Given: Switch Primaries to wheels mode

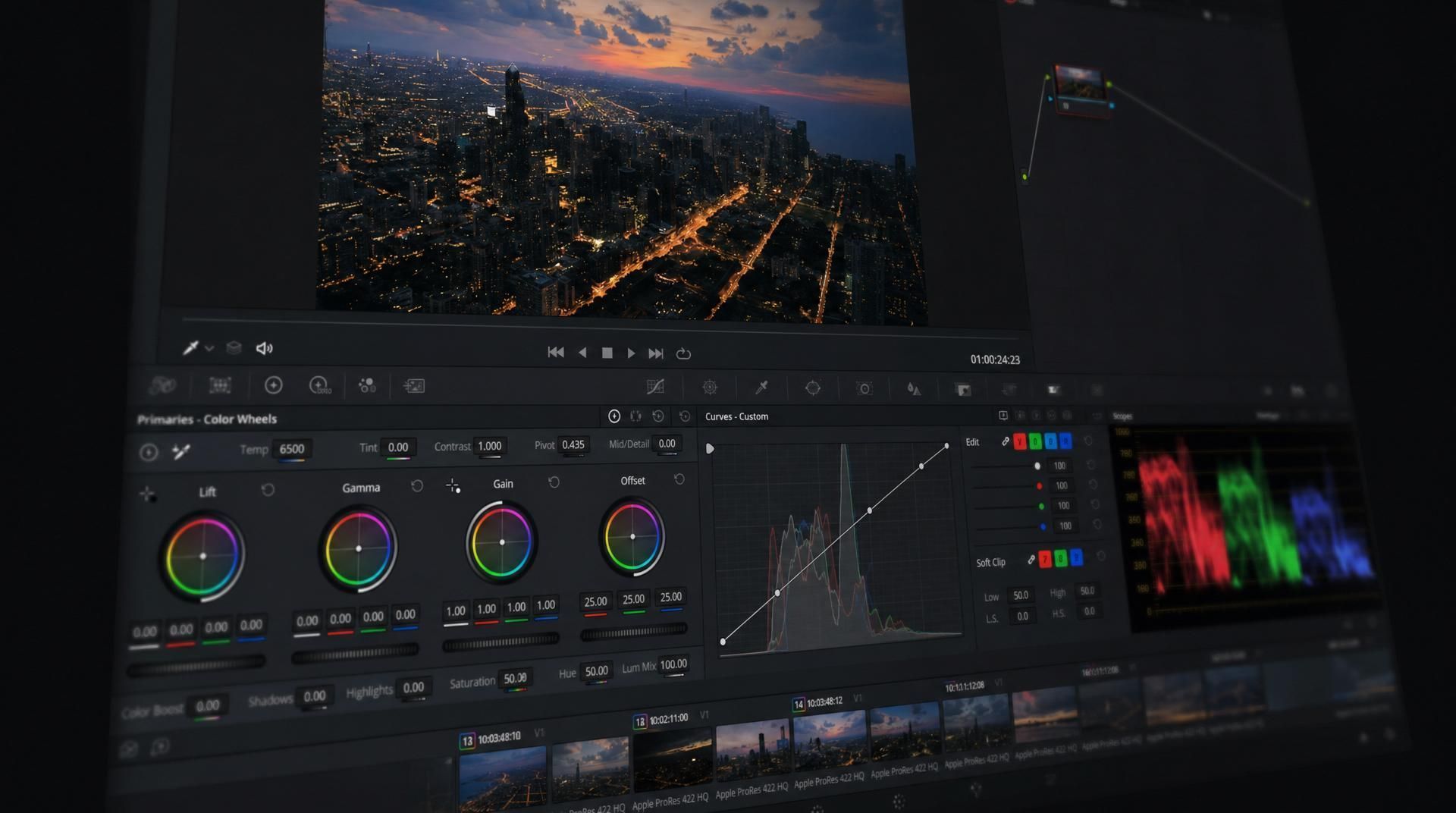Looking at the screenshot, I should click(614, 416).
